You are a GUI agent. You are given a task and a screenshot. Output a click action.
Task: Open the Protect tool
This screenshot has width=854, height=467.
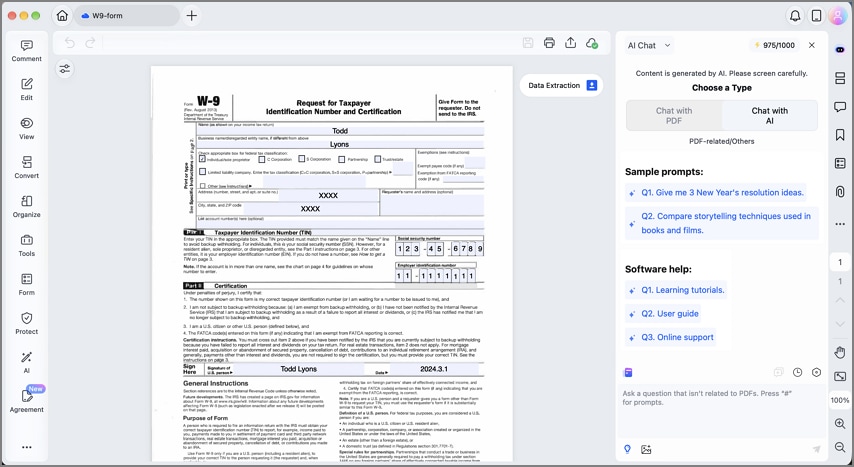click(26, 324)
